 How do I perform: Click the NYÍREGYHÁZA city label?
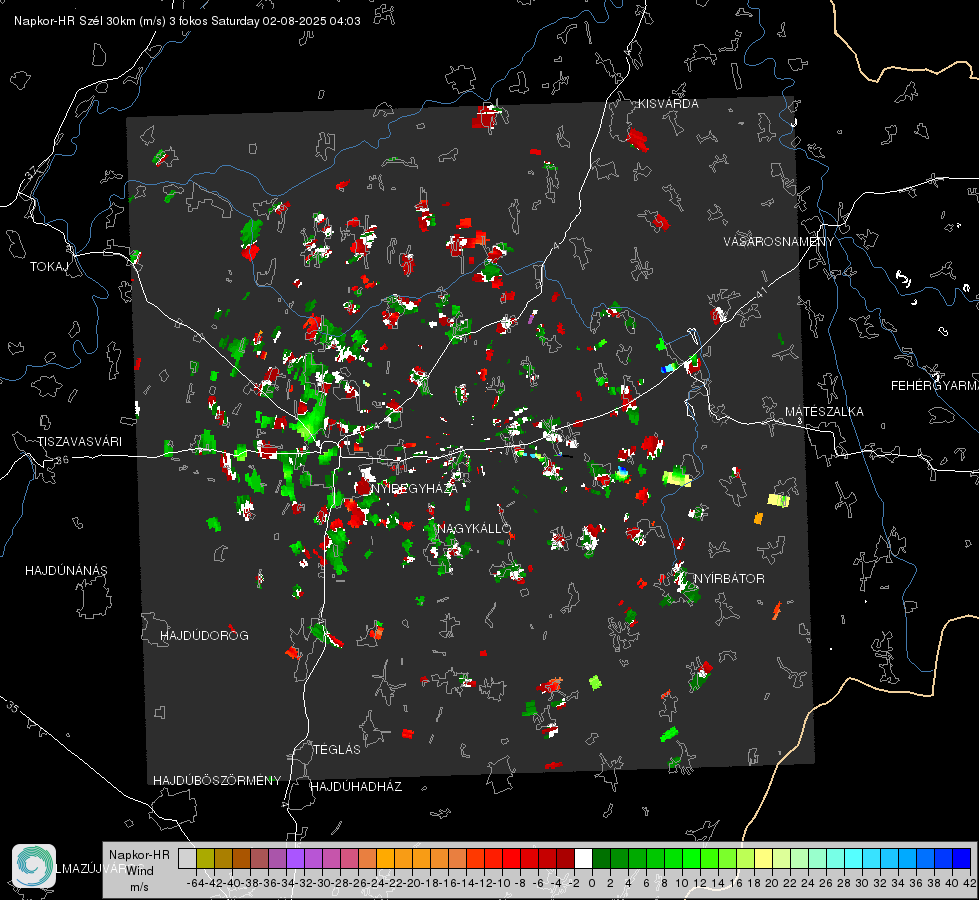[x=414, y=488]
